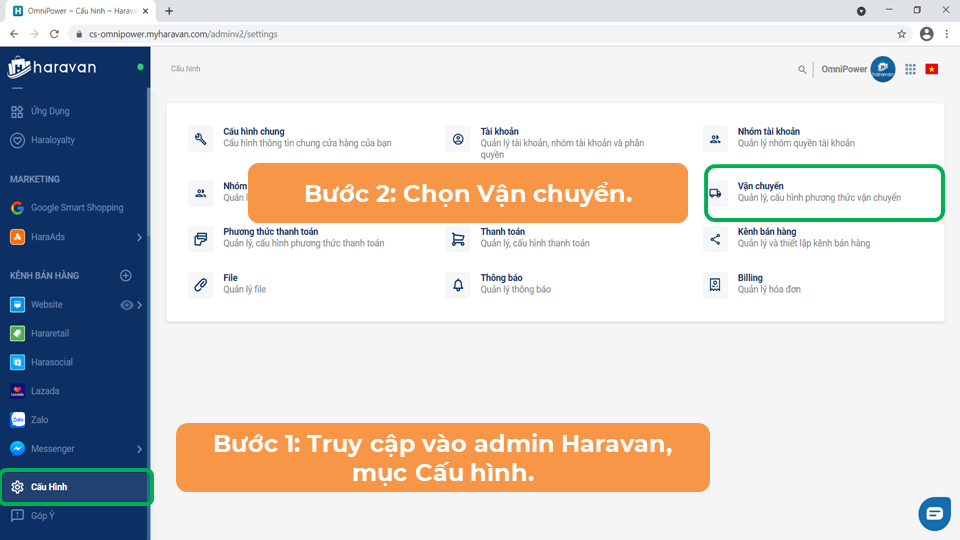Viewport: 960px width, 540px height.
Task: Click the plus icon beside KÊNH BÁN HÀNG
Action: pyautogui.click(x=126, y=275)
